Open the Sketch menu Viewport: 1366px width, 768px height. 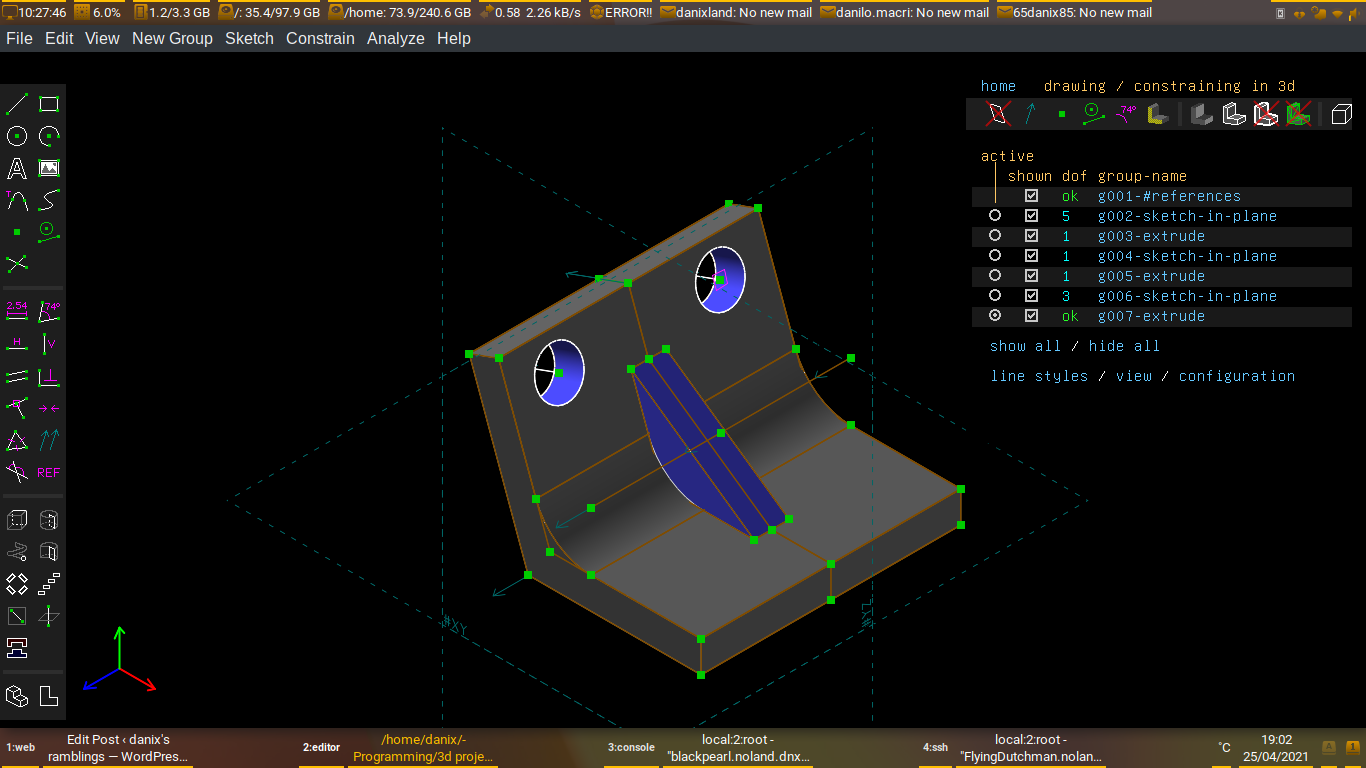coord(249,38)
